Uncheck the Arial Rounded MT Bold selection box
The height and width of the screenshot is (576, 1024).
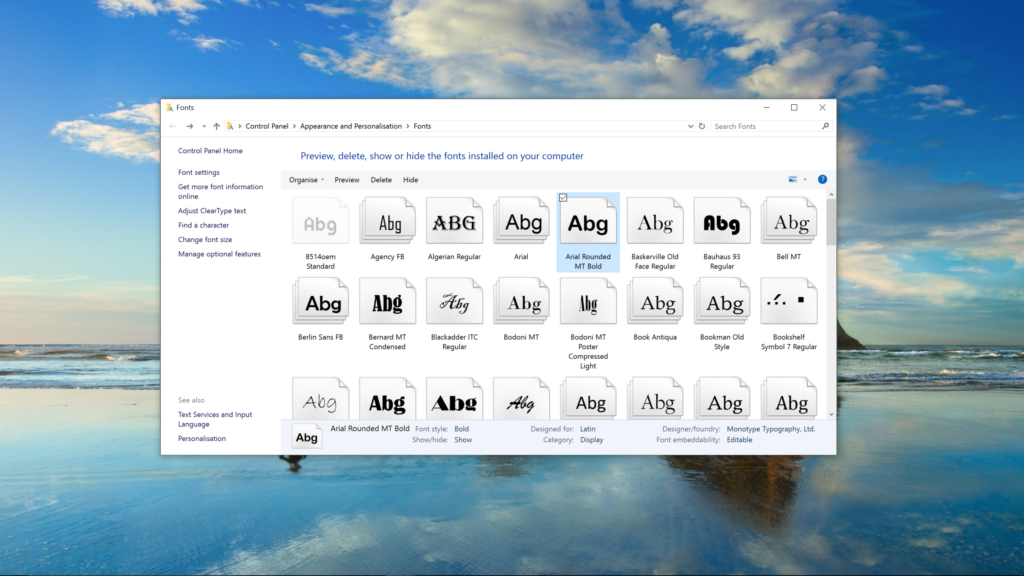(563, 196)
